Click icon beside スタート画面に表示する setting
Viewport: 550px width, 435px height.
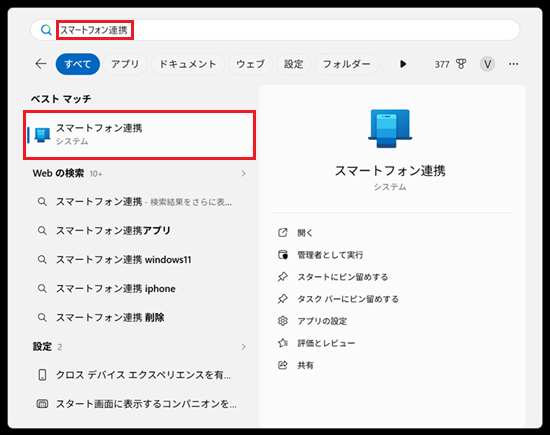click(x=42, y=404)
